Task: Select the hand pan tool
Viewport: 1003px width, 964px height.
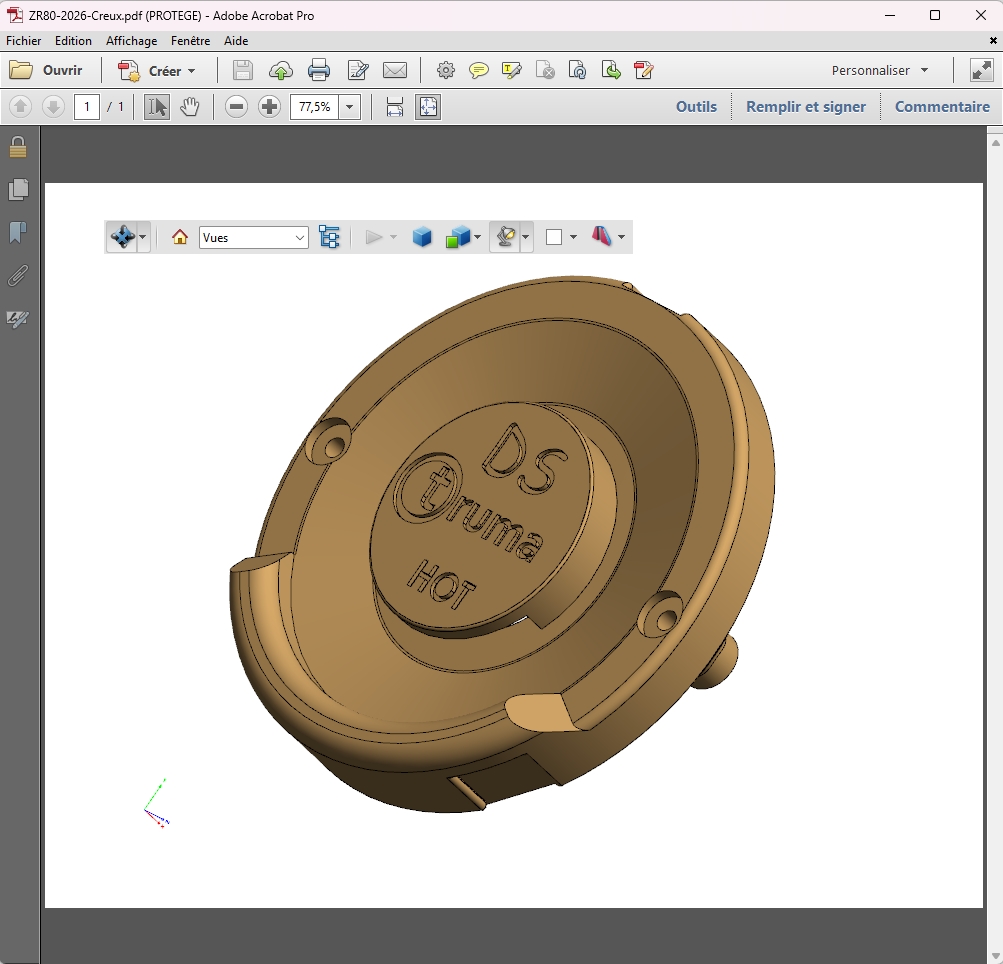Action: (190, 107)
